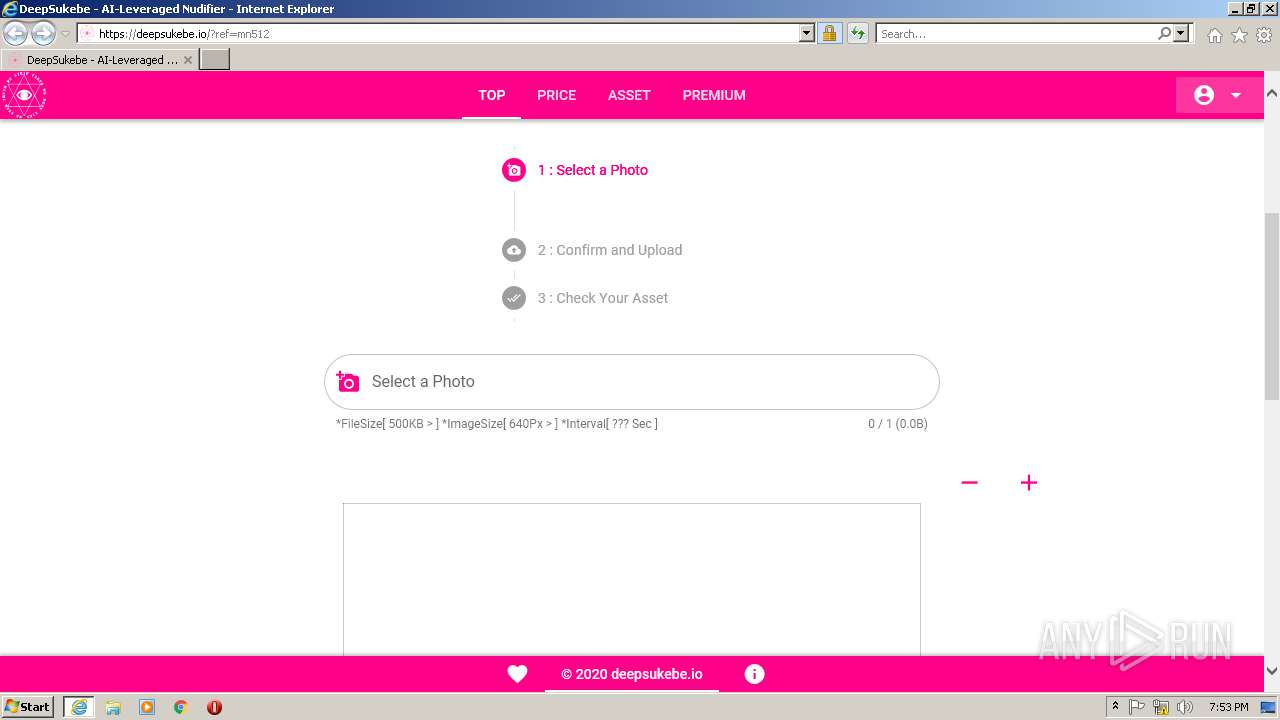Open the Tools gear icon
The height and width of the screenshot is (720, 1280).
[1264, 35]
